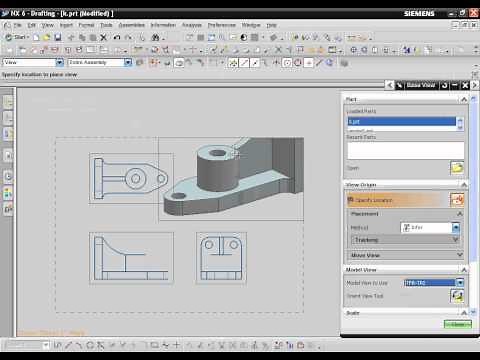
Task: Toggle Mid Point snap option
Action: [x=255, y=63]
